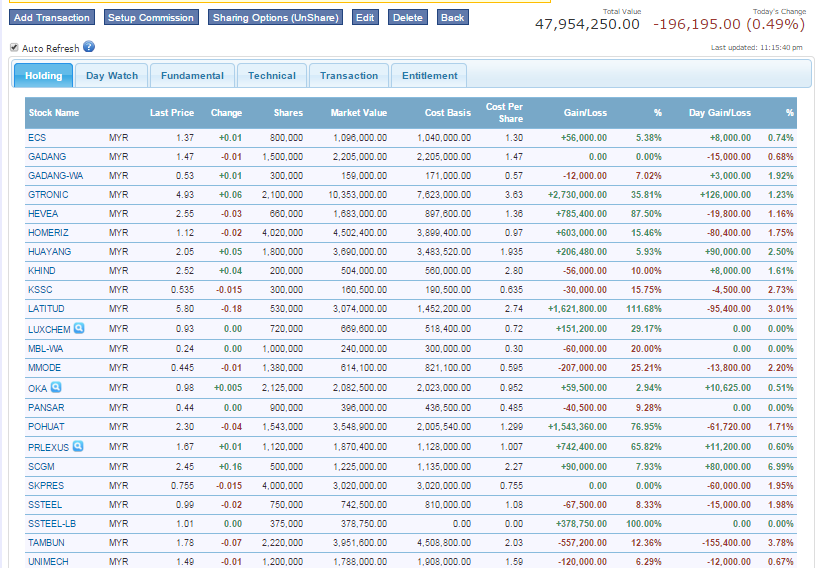Image resolution: width=817 pixels, height=568 pixels.
Task: Select SCGM day percentage 6.99%
Action: pos(781,466)
